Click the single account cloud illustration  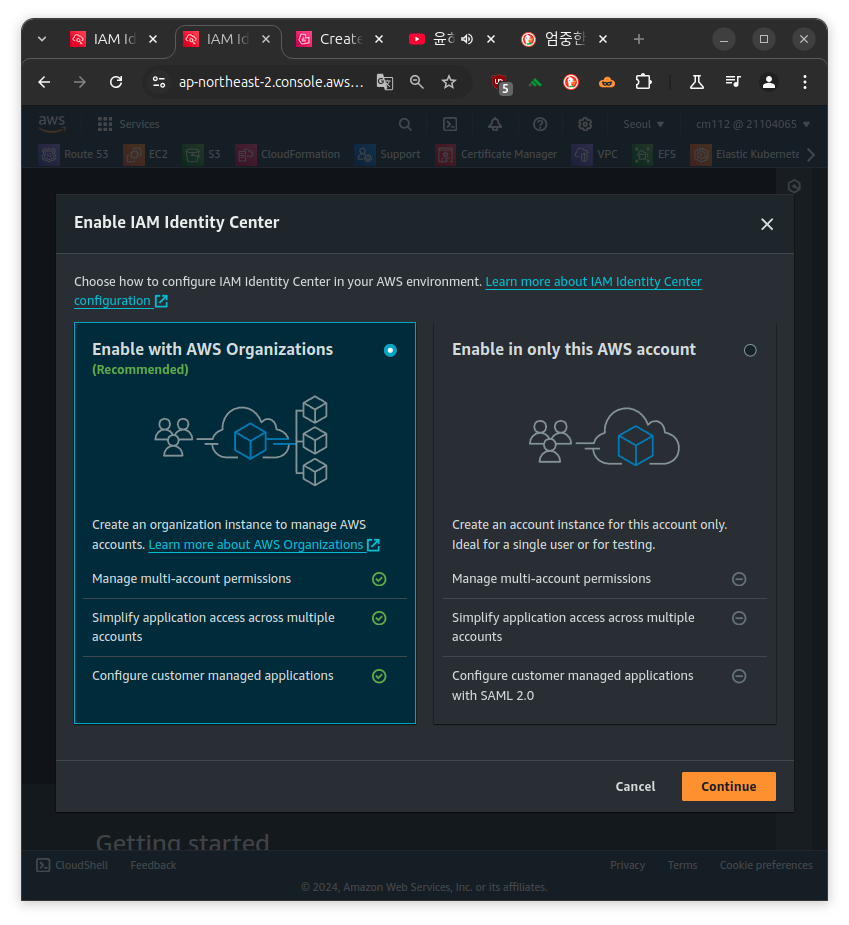click(604, 436)
